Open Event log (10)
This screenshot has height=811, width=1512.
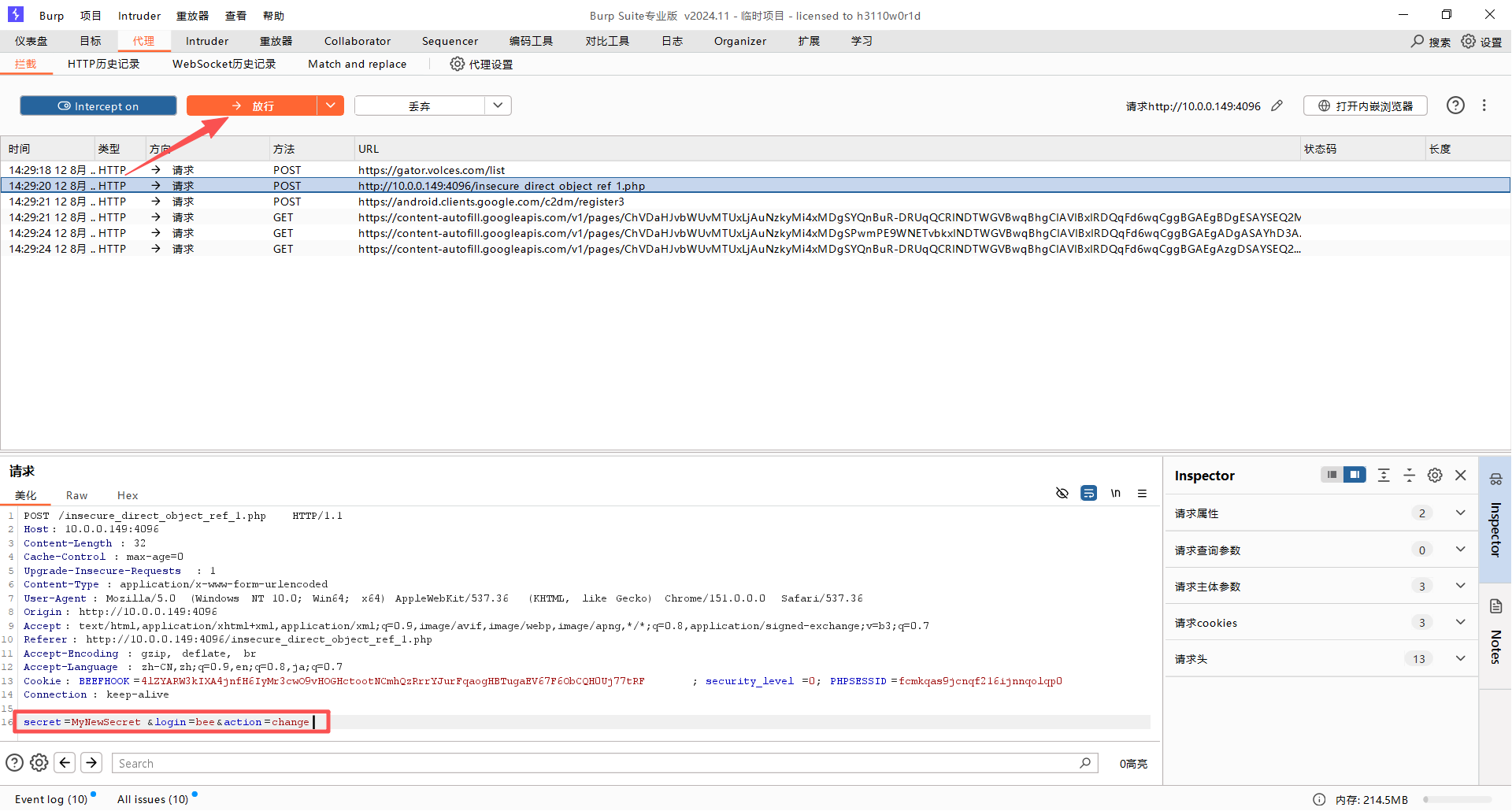51,799
